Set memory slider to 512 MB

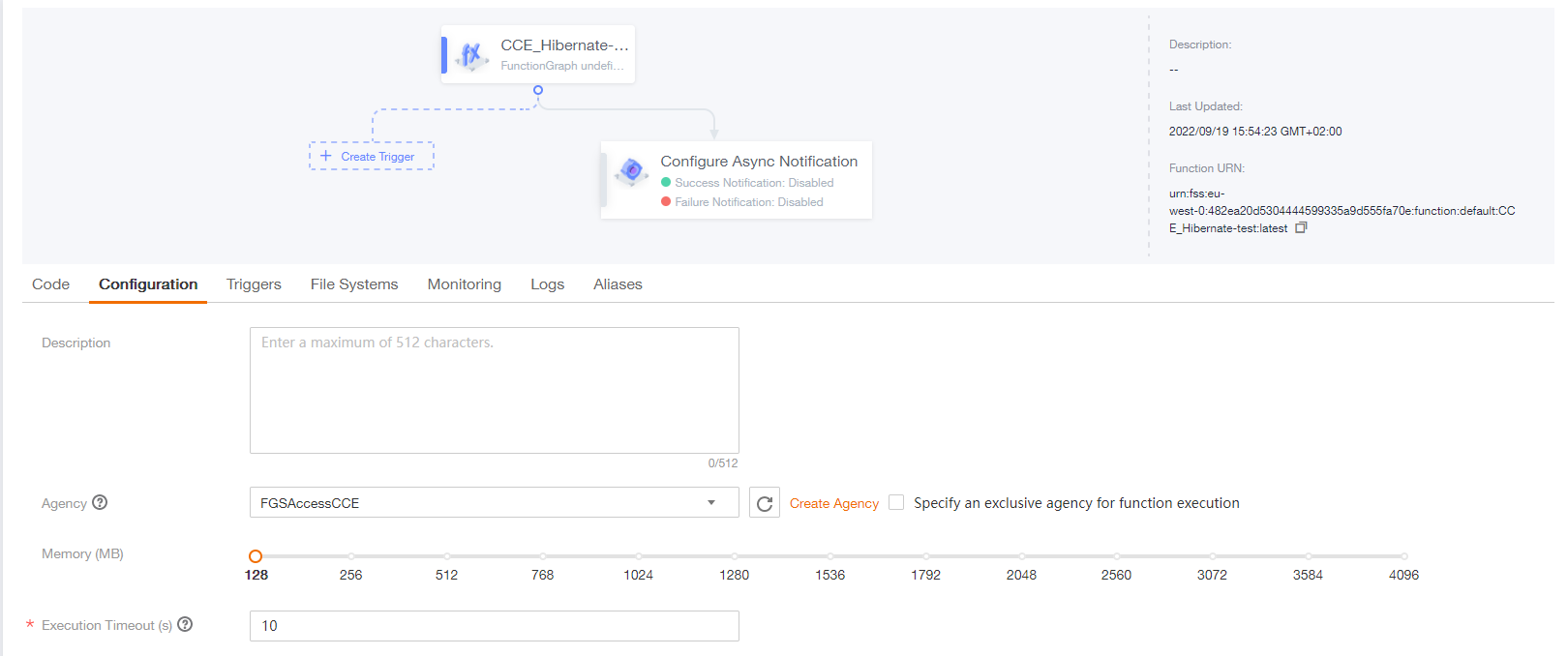pyautogui.click(x=446, y=556)
